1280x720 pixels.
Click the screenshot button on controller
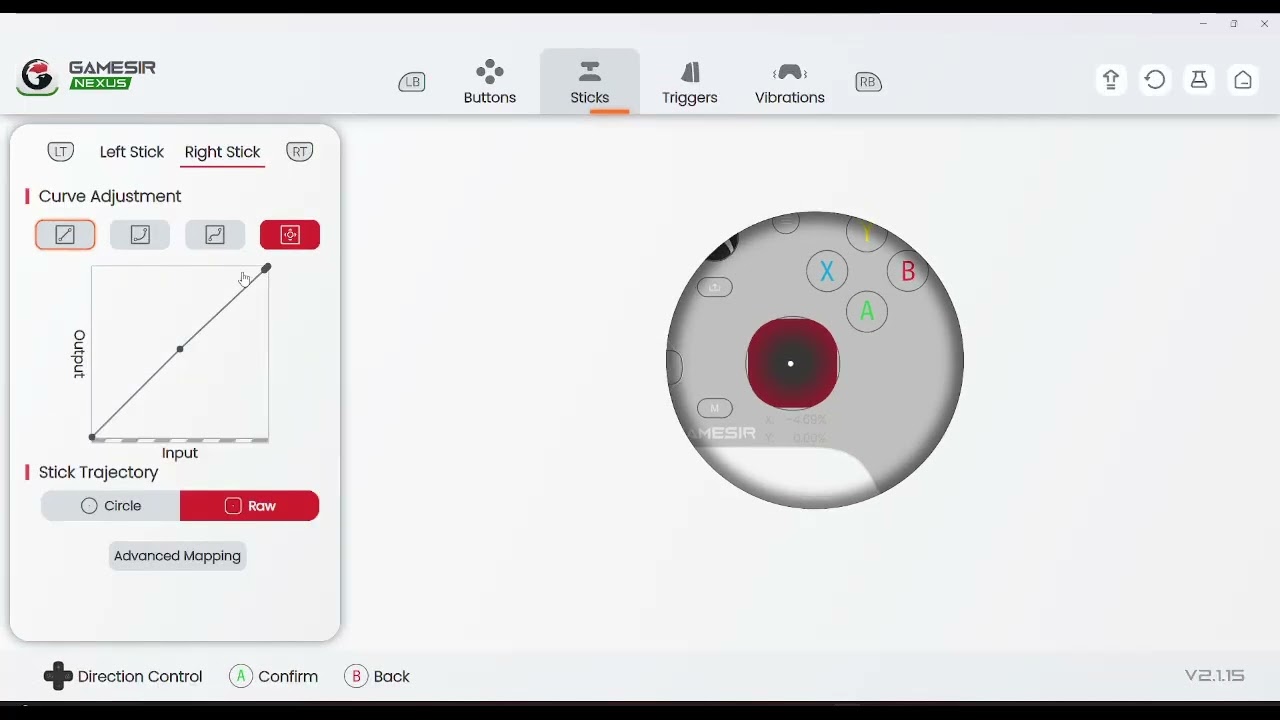click(x=714, y=288)
